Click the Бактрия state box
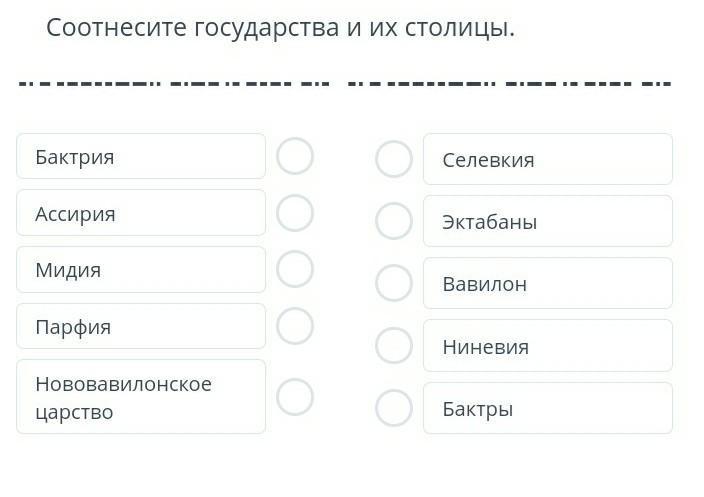The height and width of the screenshot is (497, 704). tap(141, 157)
